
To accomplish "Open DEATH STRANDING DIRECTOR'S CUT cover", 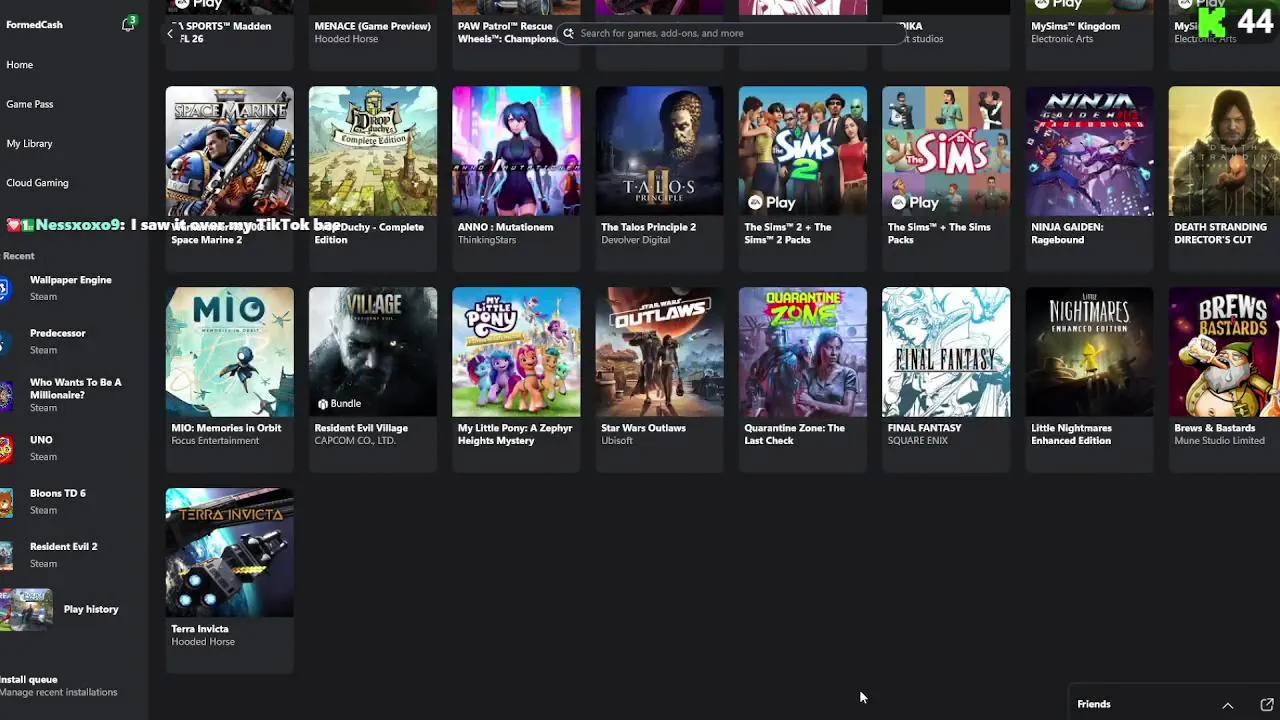I will (1224, 151).
